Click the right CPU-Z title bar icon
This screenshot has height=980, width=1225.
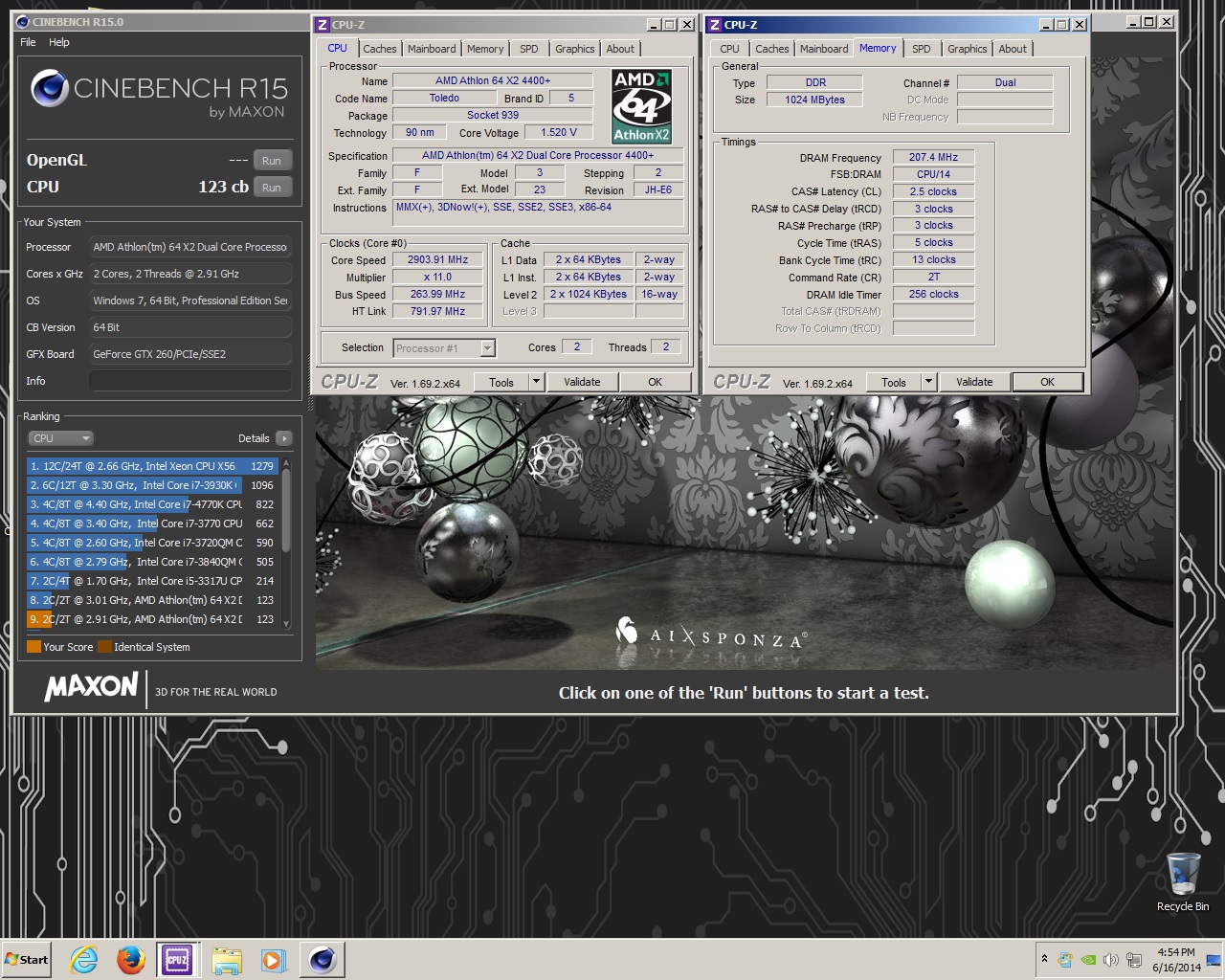715,25
